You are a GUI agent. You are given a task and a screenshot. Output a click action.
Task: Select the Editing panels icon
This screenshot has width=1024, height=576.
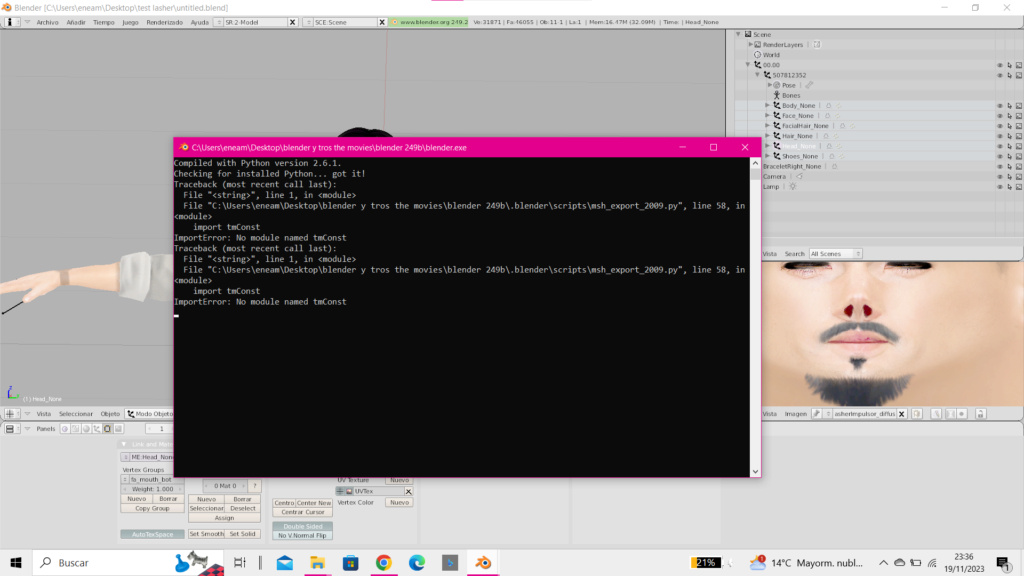107,429
